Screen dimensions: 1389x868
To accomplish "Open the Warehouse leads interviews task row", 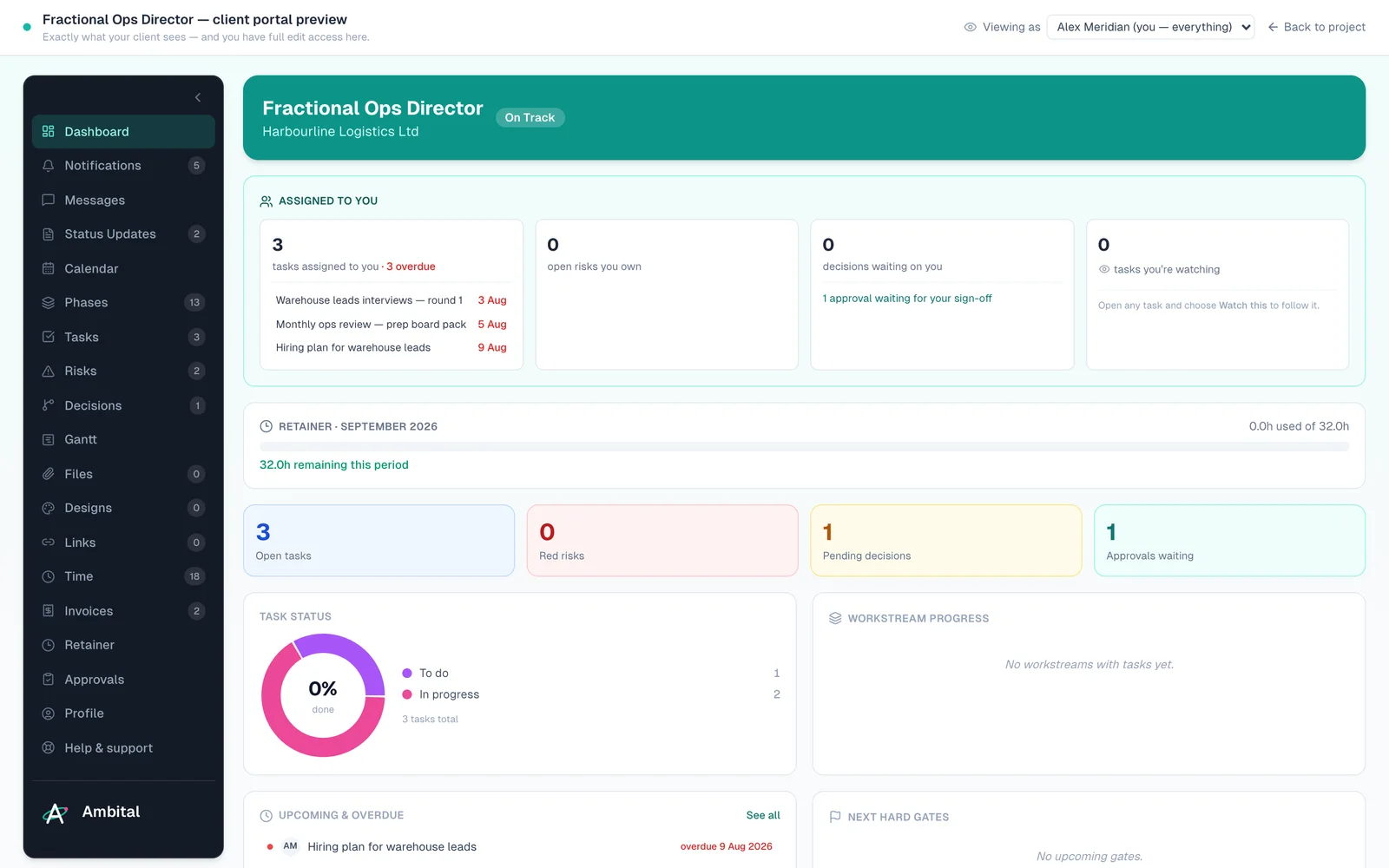I will 392,300.
